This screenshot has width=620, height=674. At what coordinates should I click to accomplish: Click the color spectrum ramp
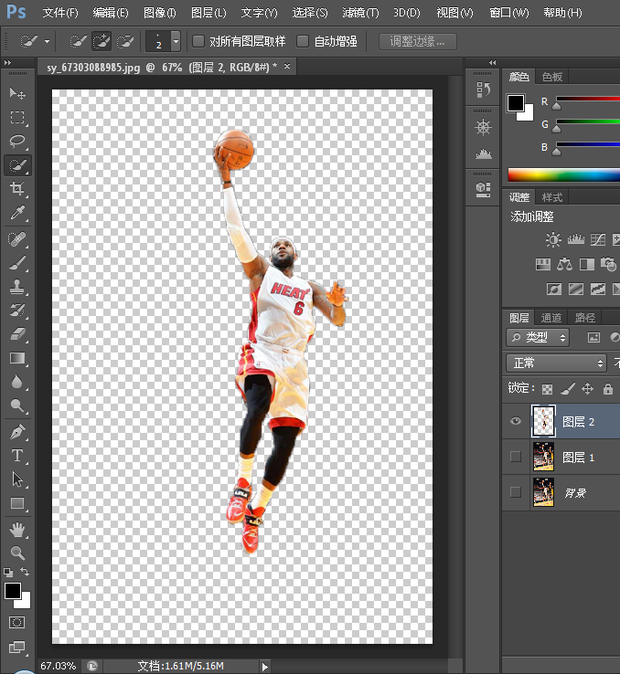coord(564,175)
